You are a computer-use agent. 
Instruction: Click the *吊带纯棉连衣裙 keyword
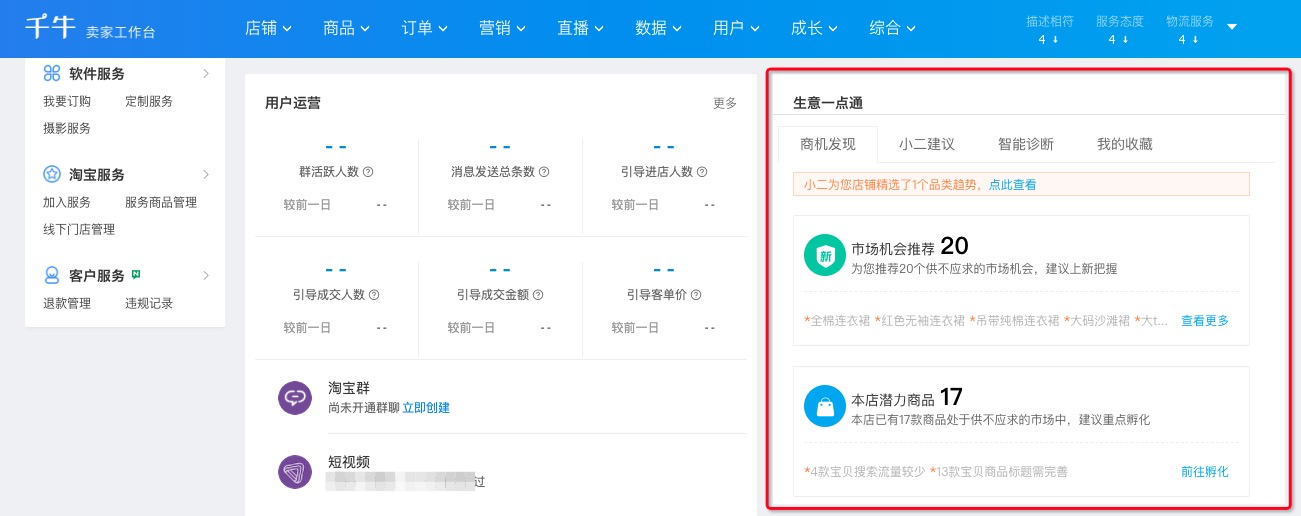1014,321
